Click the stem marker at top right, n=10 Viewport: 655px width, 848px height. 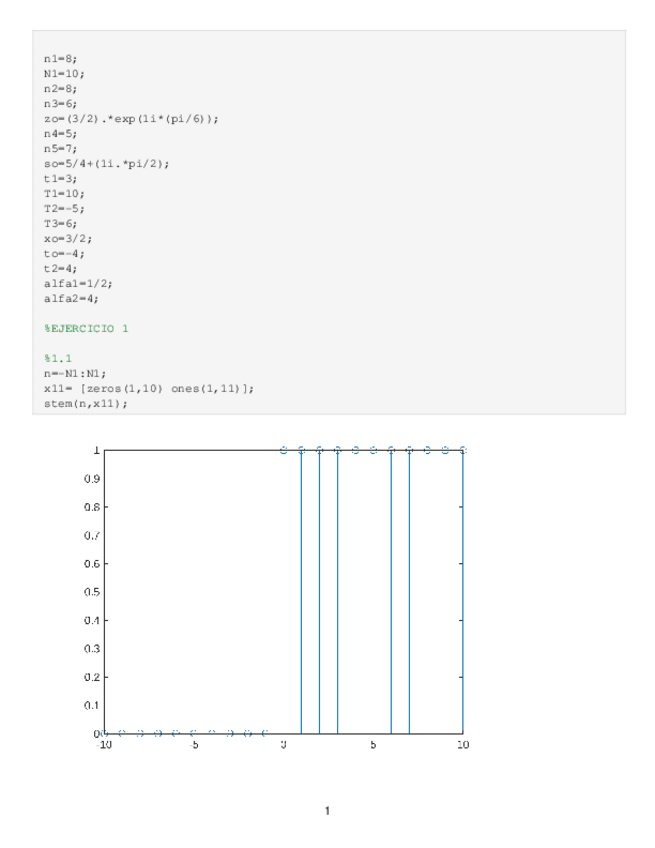462,450
